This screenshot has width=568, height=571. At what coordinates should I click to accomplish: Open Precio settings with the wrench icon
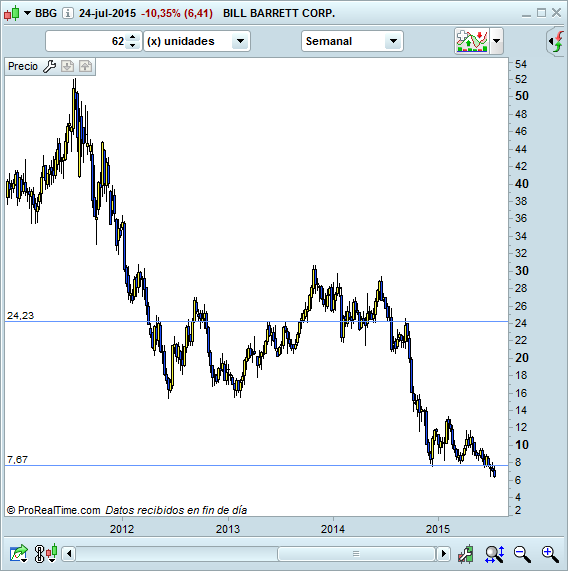click(x=50, y=66)
